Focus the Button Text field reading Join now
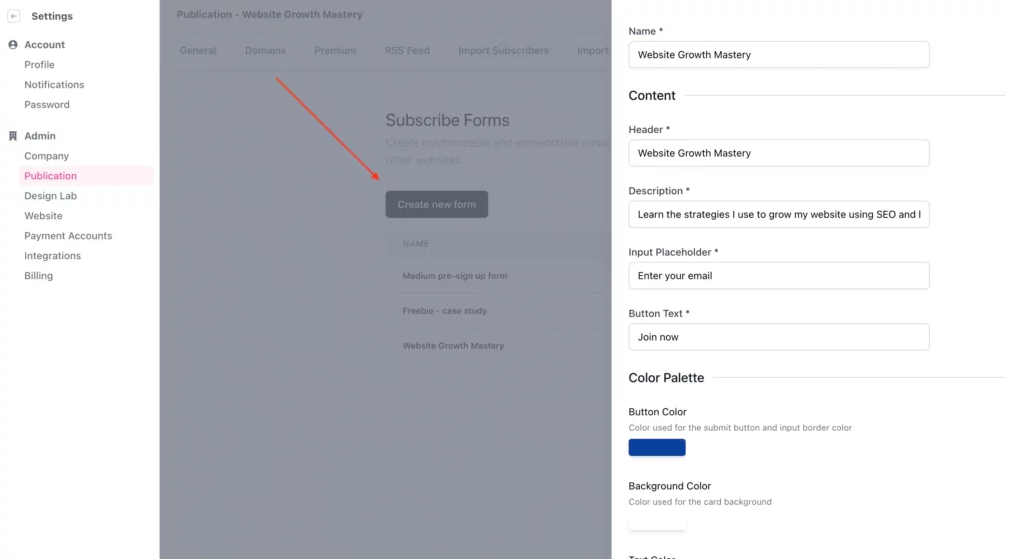Screen dimensions: 1014x559 pyautogui.click(x=779, y=337)
